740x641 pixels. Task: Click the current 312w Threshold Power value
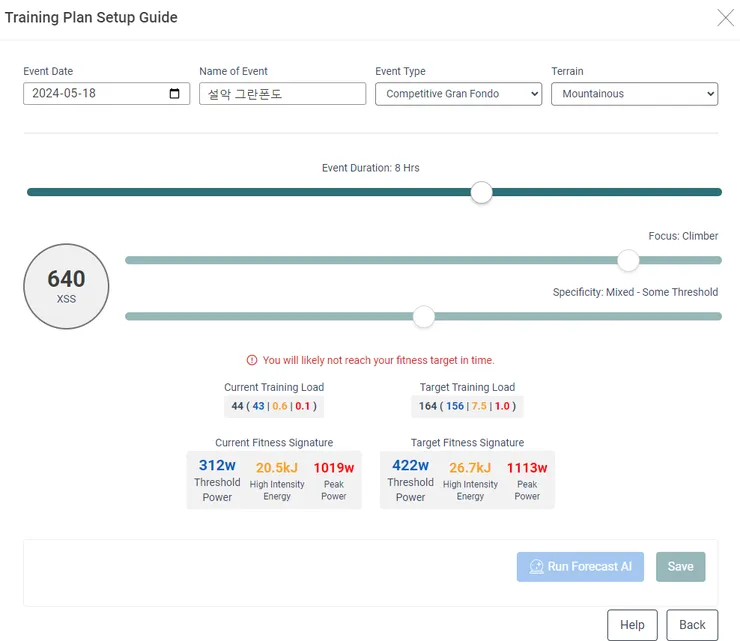[x=217, y=465]
